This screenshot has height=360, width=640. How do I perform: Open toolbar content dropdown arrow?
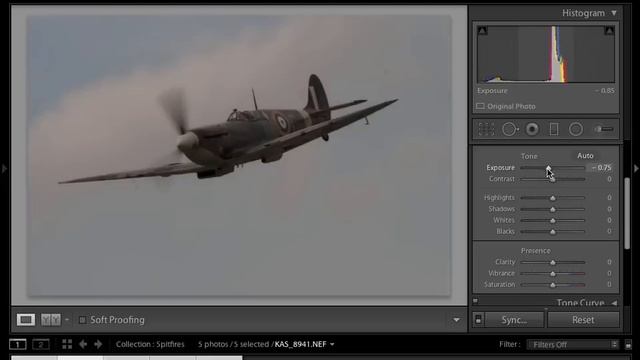click(x=456, y=320)
